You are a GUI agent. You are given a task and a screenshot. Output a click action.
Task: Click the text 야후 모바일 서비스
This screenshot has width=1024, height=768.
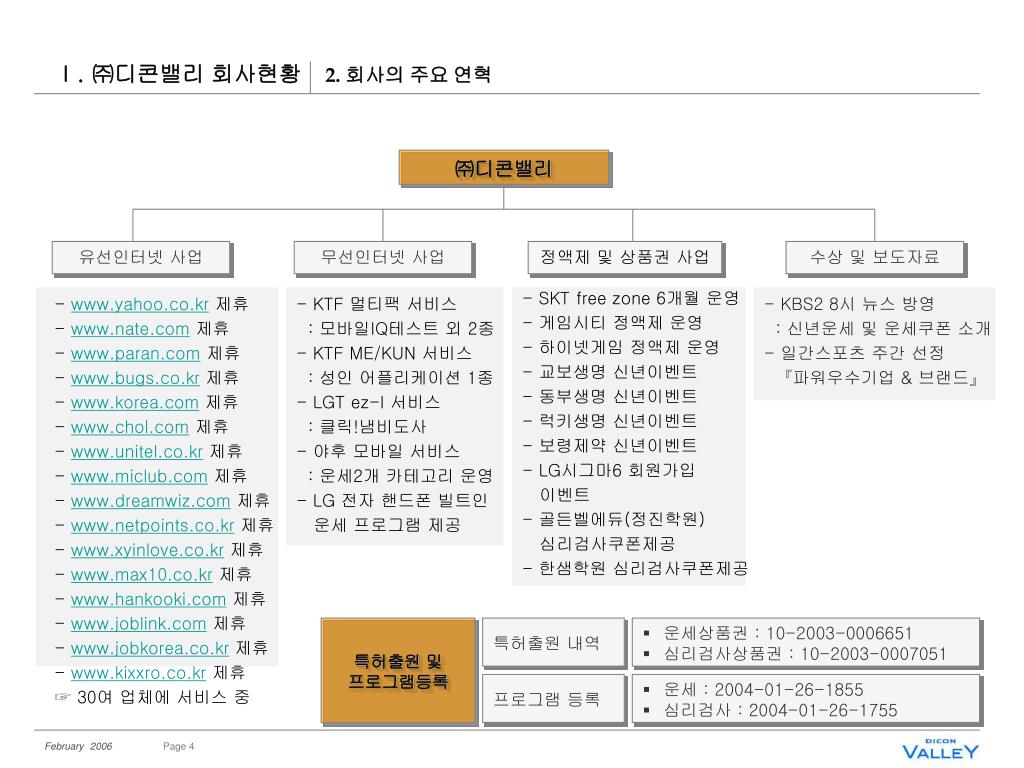386,452
